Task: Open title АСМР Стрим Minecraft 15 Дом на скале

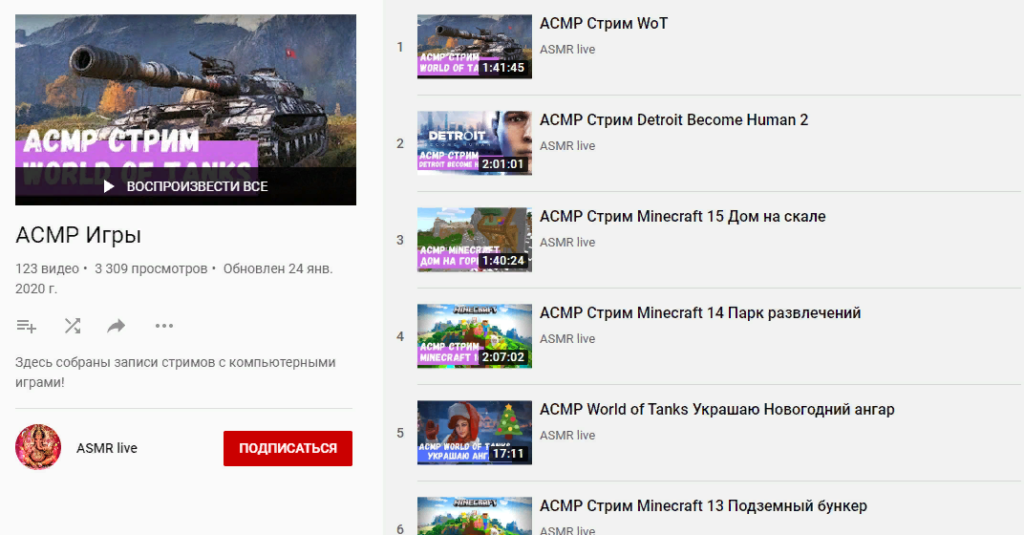Action: point(682,216)
